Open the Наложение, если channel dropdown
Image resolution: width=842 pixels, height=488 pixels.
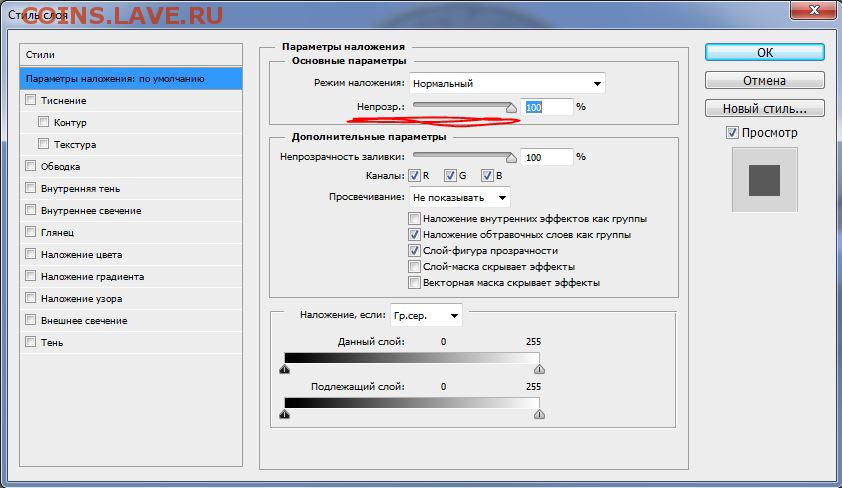[x=426, y=316]
